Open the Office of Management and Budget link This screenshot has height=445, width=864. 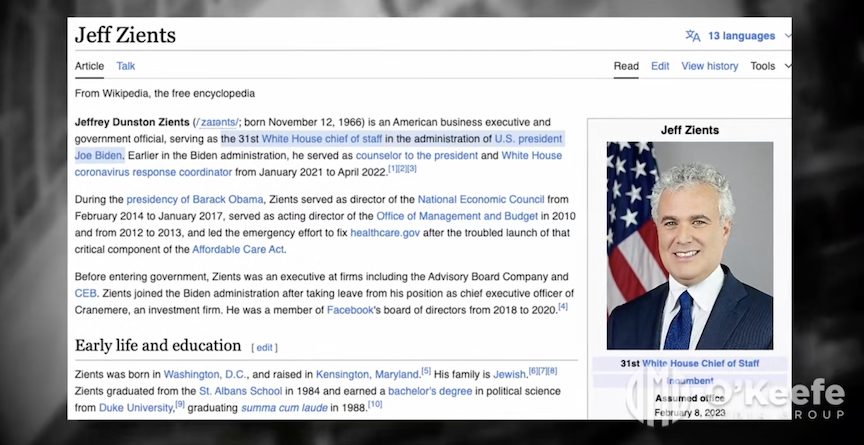pos(457,216)
